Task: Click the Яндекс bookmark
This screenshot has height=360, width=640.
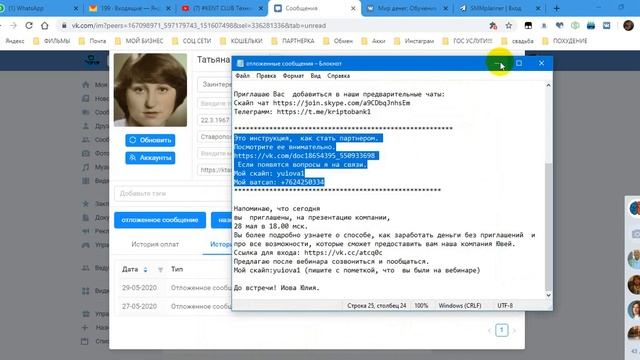Action: point(14,41)
